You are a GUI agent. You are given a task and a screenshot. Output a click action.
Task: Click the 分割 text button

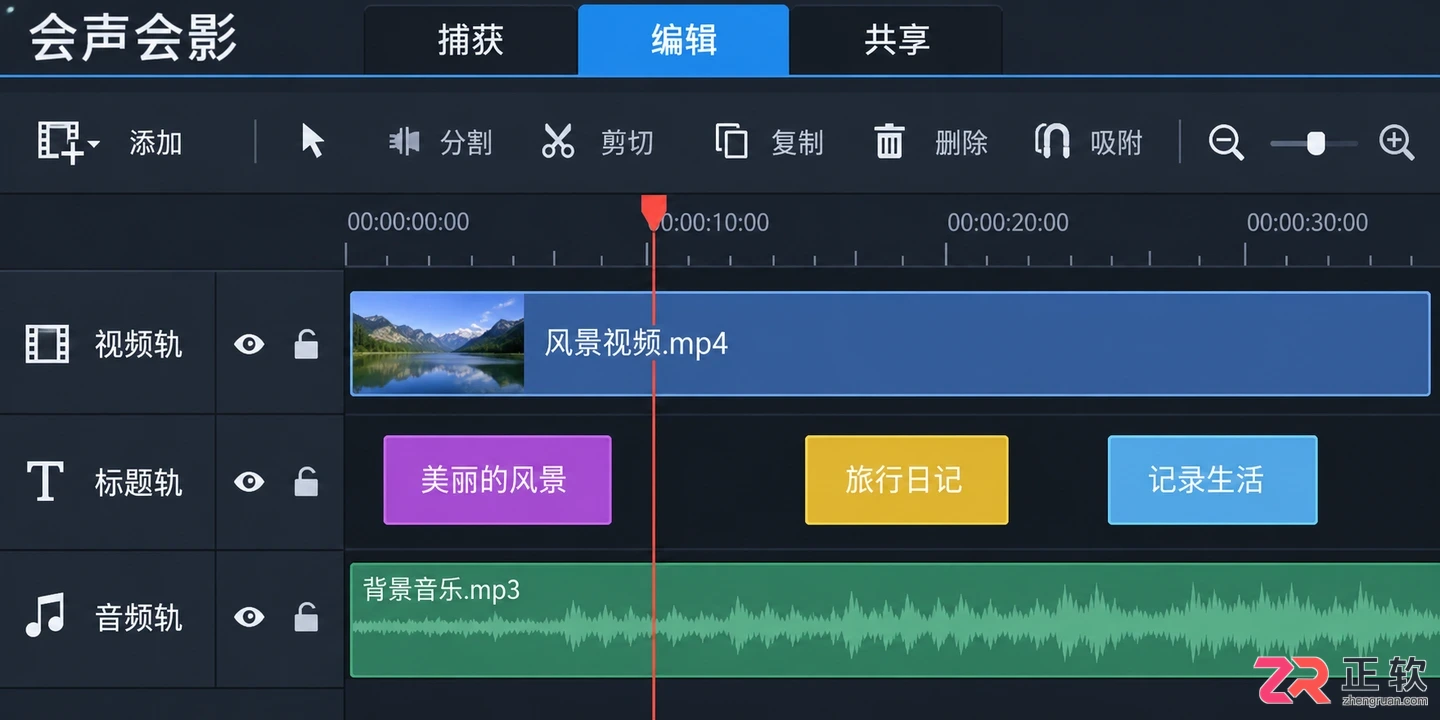[x=466, y=143]
